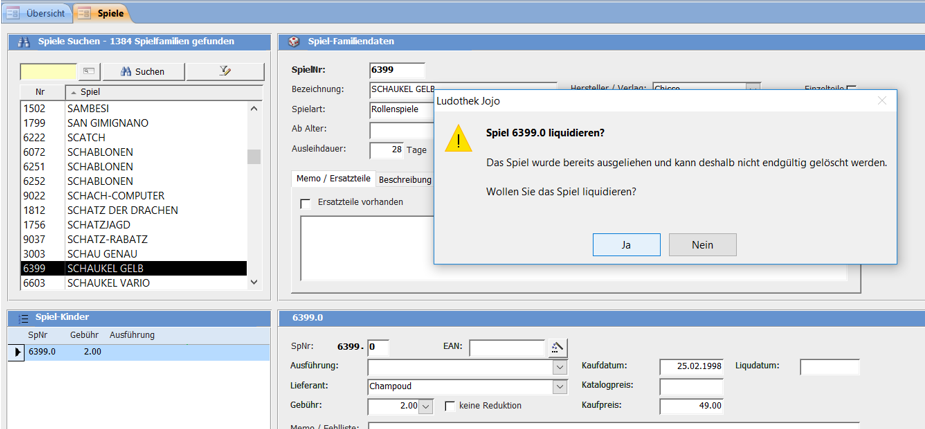
Task: Select SCATCH in the game list
Action: click(x=133, y=137)
